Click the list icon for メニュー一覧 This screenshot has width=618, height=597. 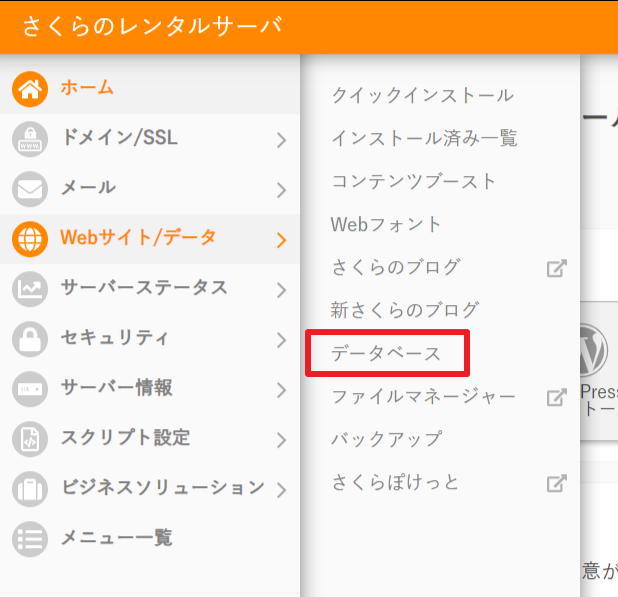click(x=30, y=539)
